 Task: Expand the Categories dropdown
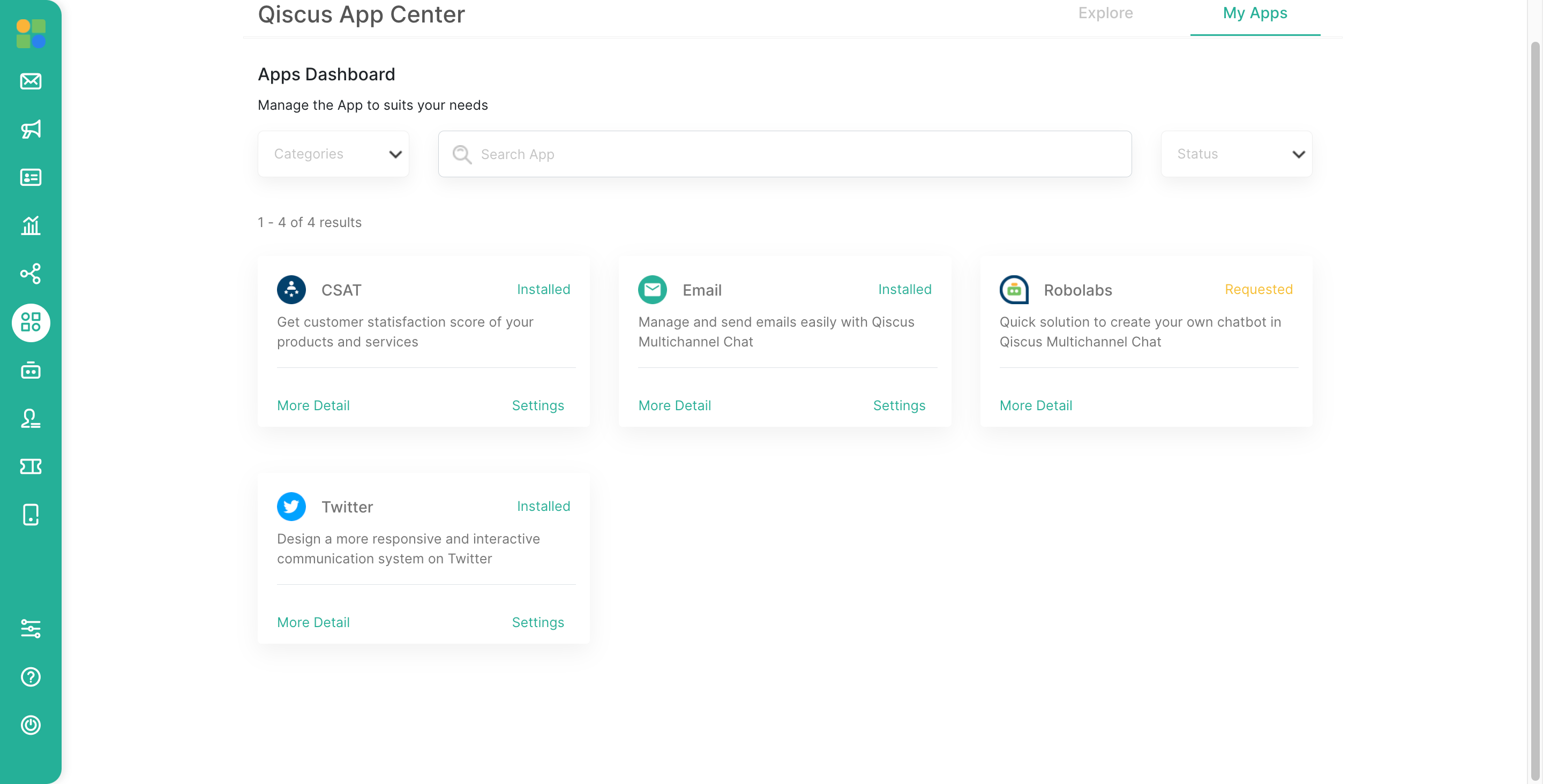click(333, 154)
